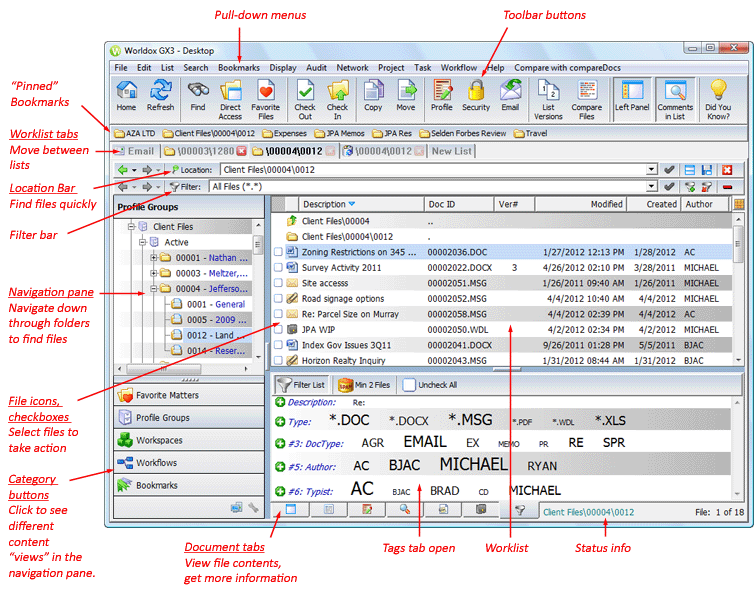Click the red X icon on Location bar
The height and width of the screenshot is (596, 754).
pyautogui.click(x=727, y=170)
